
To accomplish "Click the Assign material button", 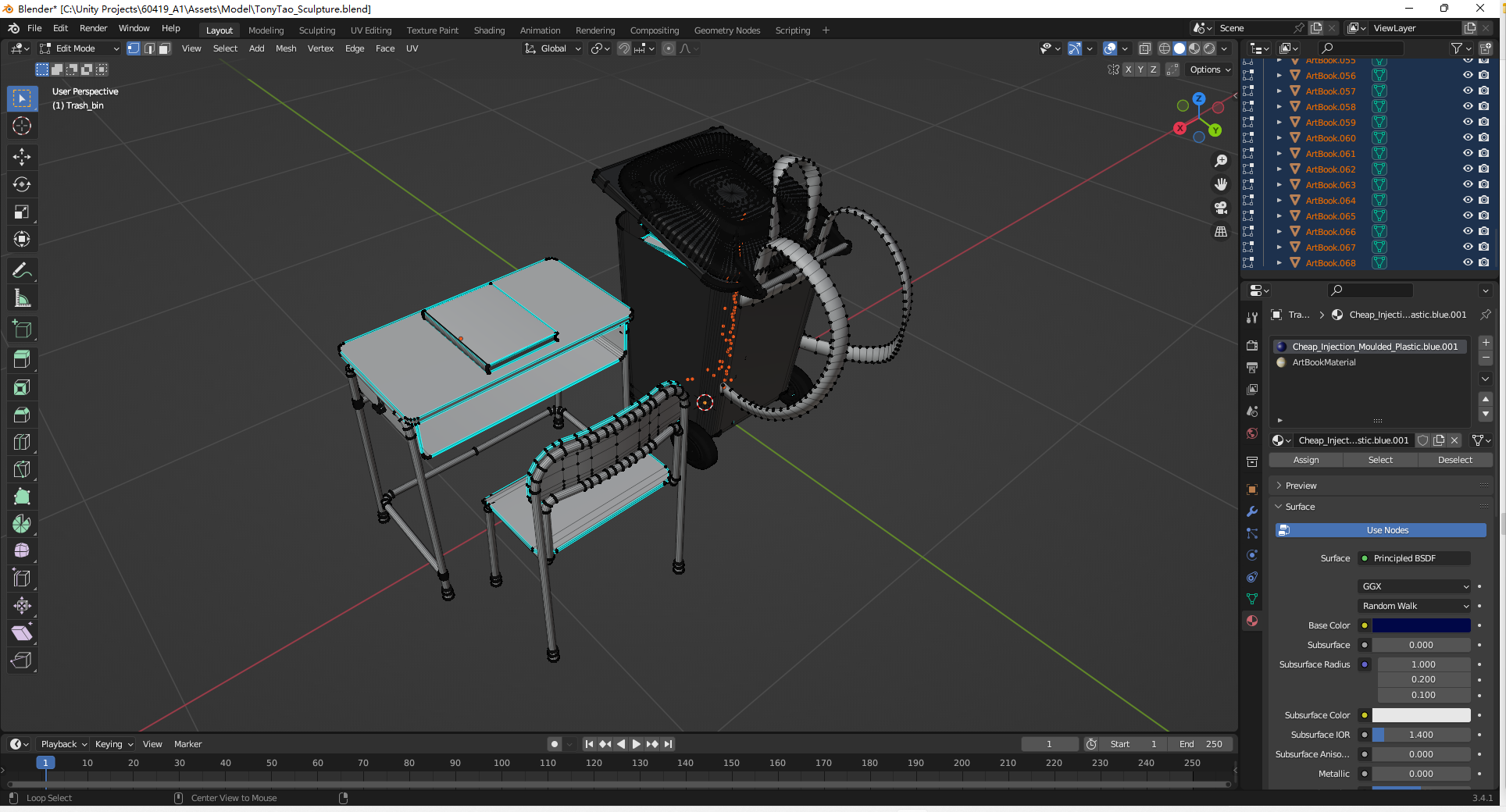I will point(1305,460).
